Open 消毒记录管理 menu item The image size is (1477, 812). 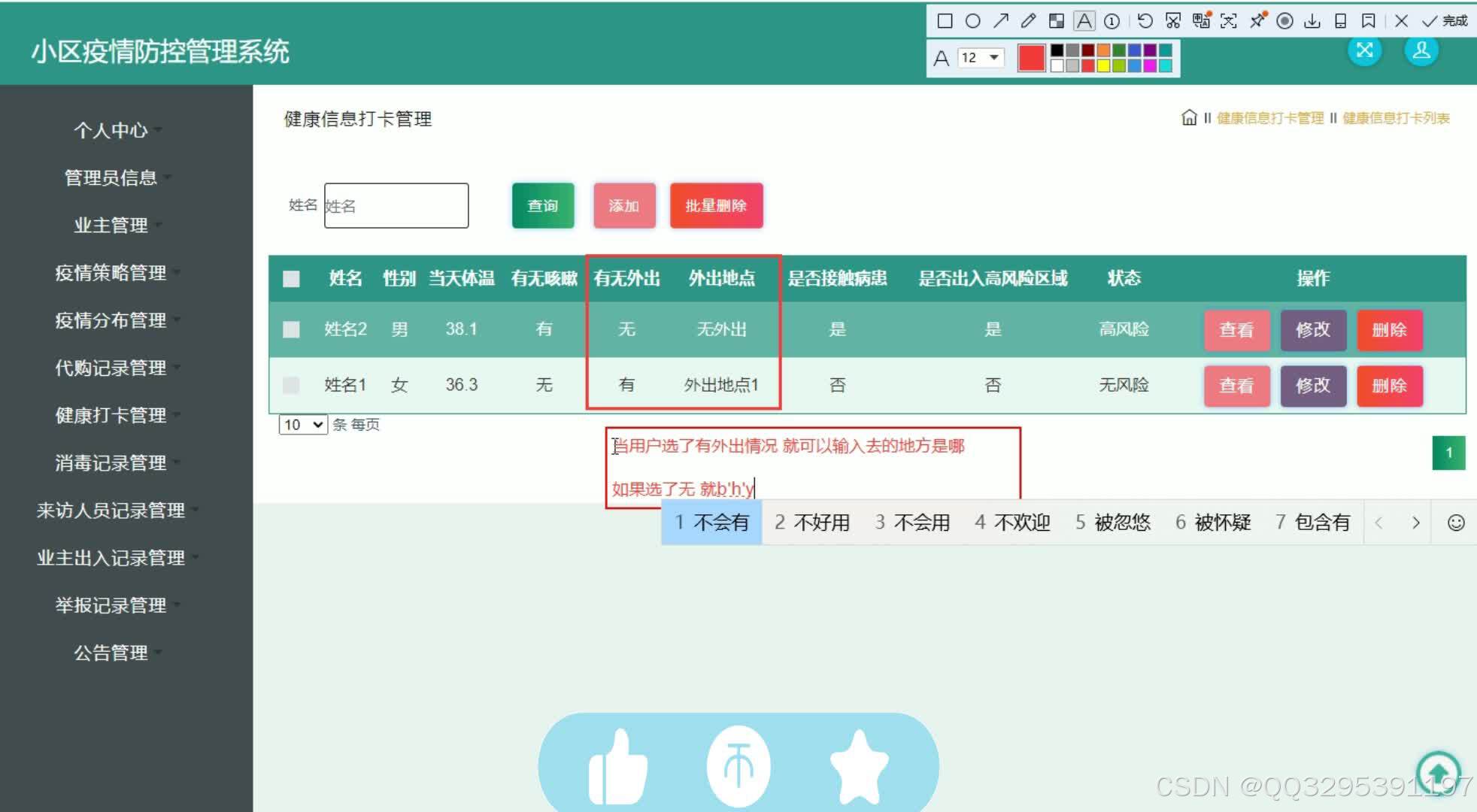tap(111, 462)
